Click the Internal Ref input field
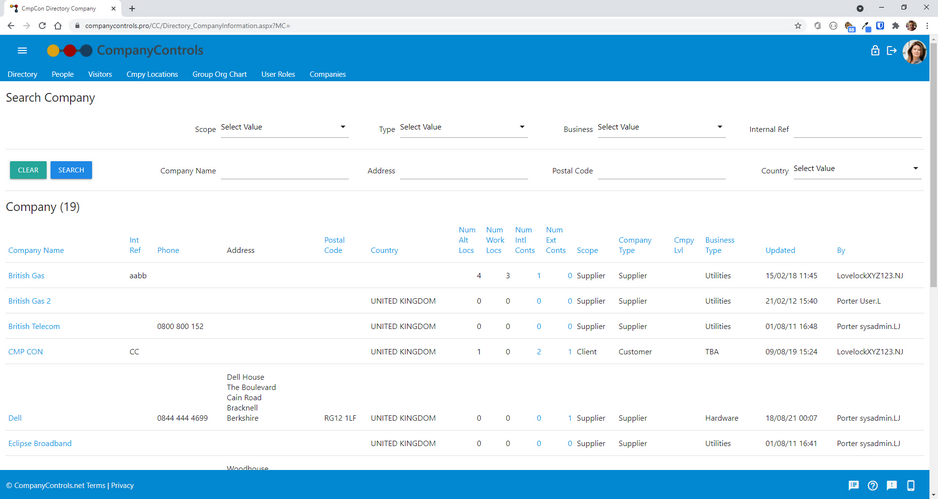The height and width of the screenshot is (499, 938). click(857, 129)
